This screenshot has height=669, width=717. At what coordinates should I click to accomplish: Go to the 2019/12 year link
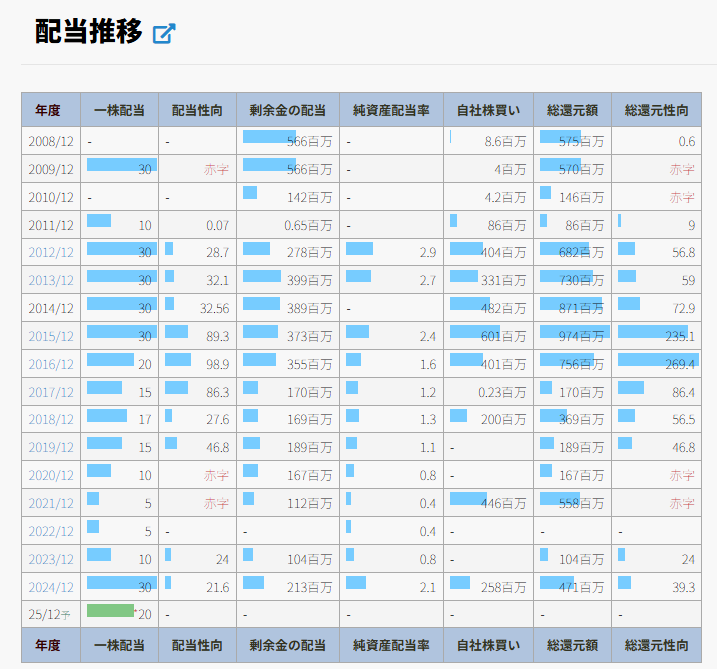coord(51,449)
